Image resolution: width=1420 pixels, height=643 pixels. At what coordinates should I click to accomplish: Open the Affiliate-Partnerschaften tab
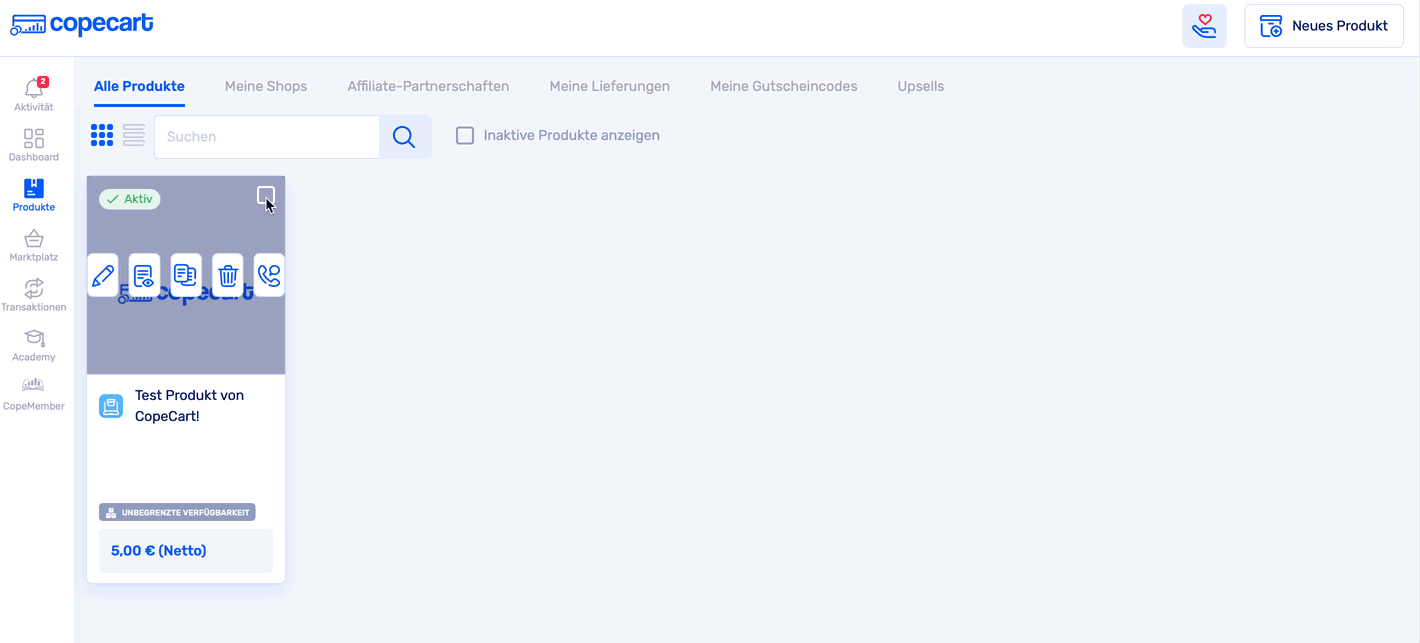click(x=428, y=86)
